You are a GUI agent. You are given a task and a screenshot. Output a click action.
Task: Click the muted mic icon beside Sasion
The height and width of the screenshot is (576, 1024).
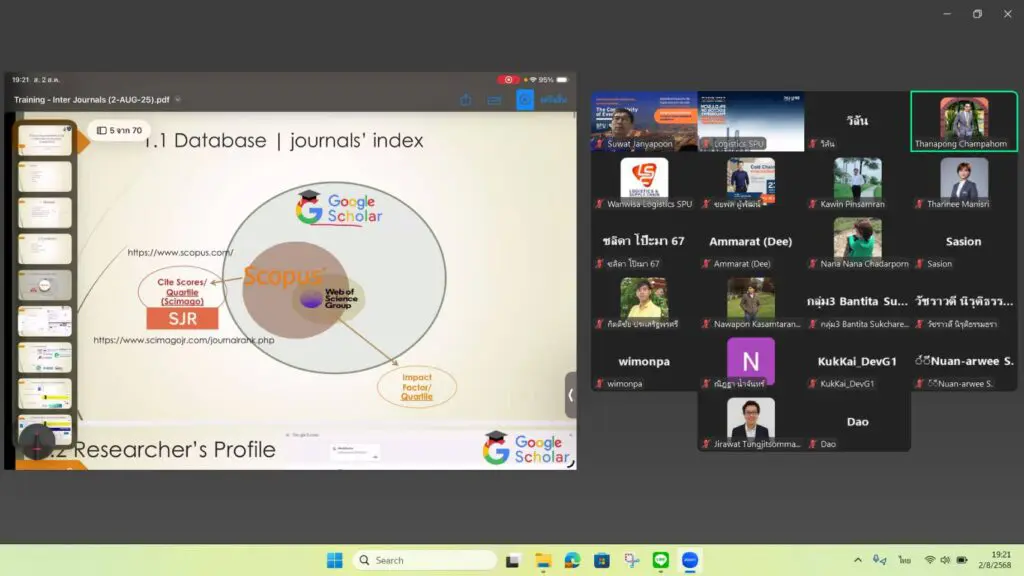tap(919, 264)
